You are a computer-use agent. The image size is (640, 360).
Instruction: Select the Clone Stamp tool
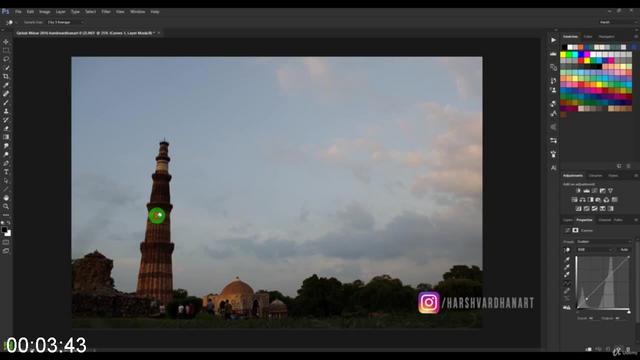pos(6,111)
